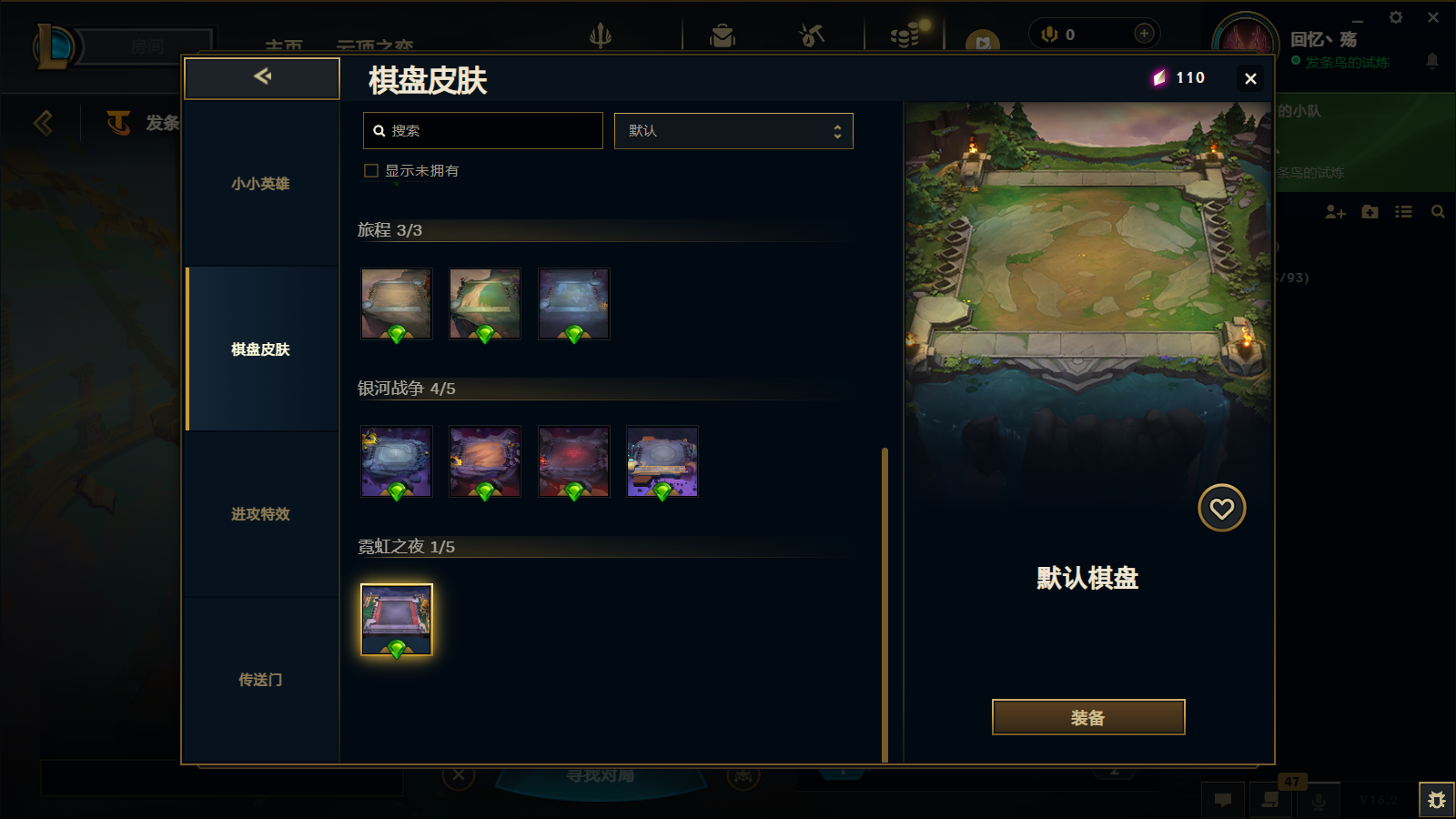Close the 棋盘皮肤 dialog
The height and width of the screenshot is (819, 1456).
pyautogui.click(x=1250, y=79)
